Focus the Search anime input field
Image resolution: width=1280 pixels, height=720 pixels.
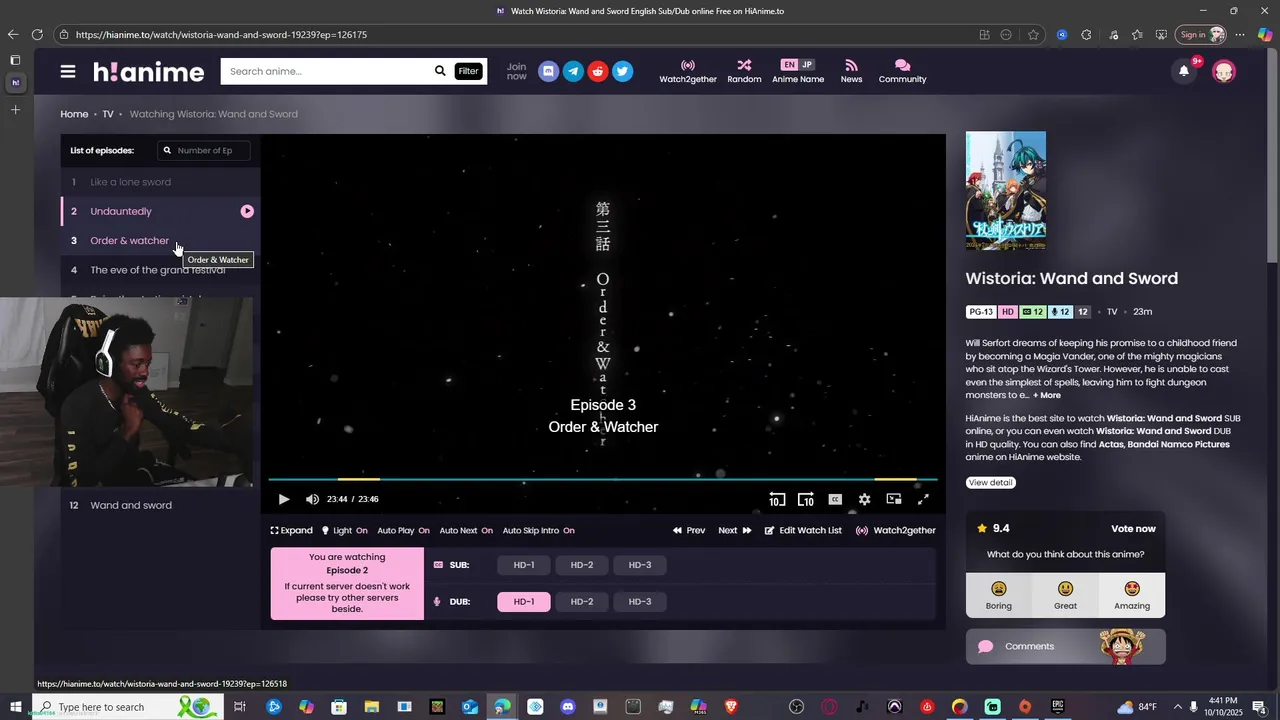[326, 71]
